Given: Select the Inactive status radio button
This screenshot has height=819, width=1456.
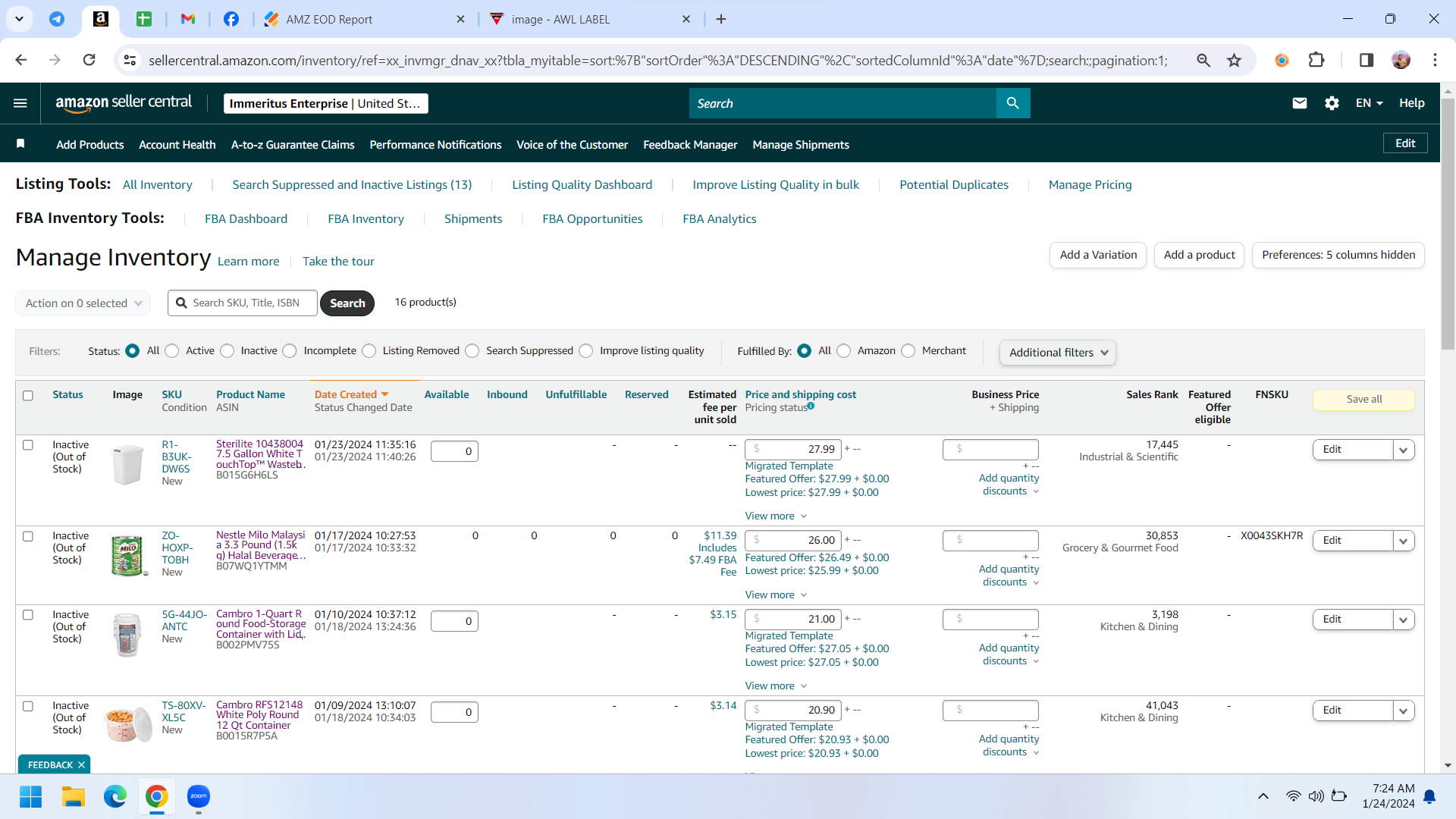Looking at the screenshot, I should point(227,350).
